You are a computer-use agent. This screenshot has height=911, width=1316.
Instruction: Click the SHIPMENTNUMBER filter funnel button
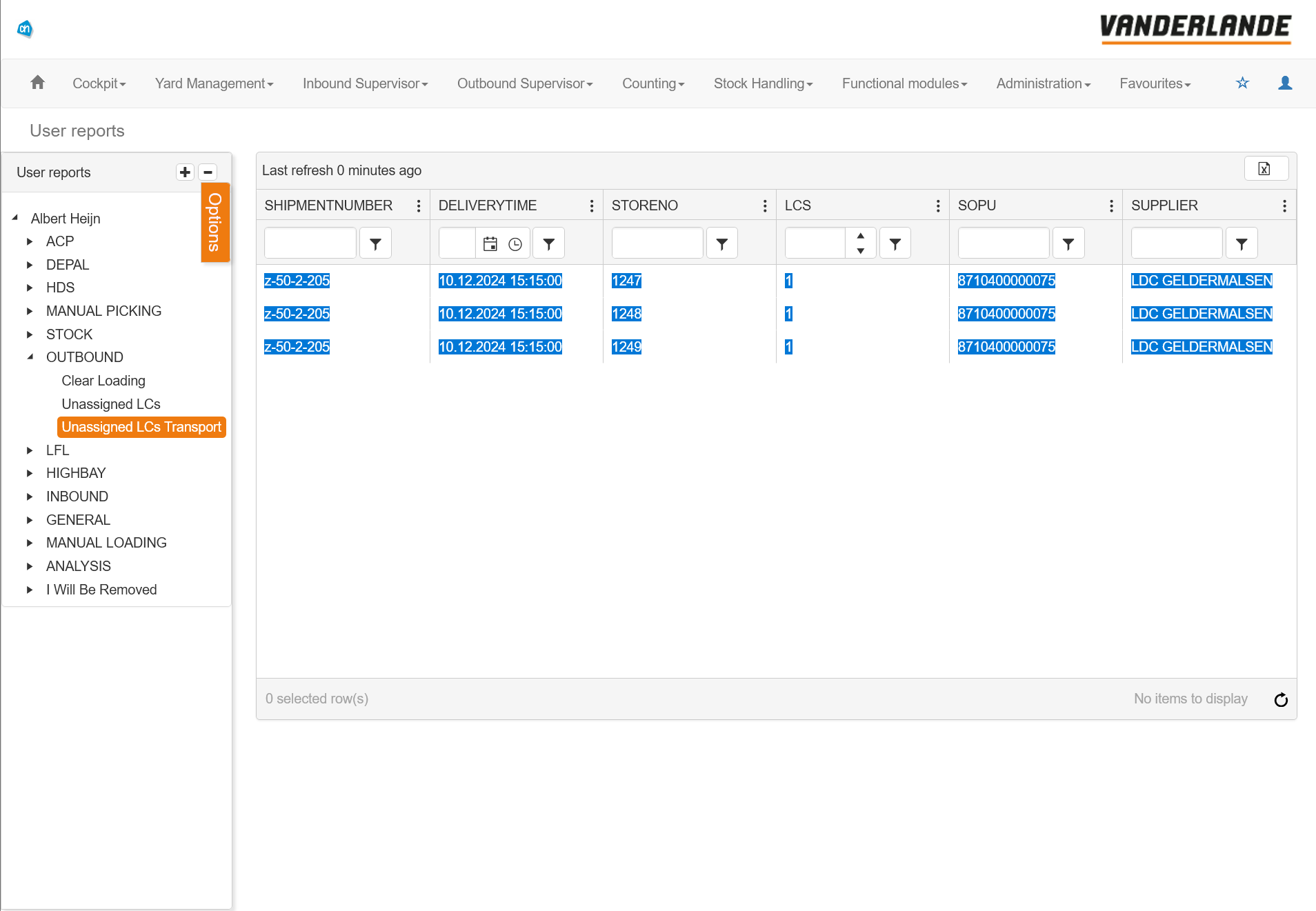click(x=375, y=243)
